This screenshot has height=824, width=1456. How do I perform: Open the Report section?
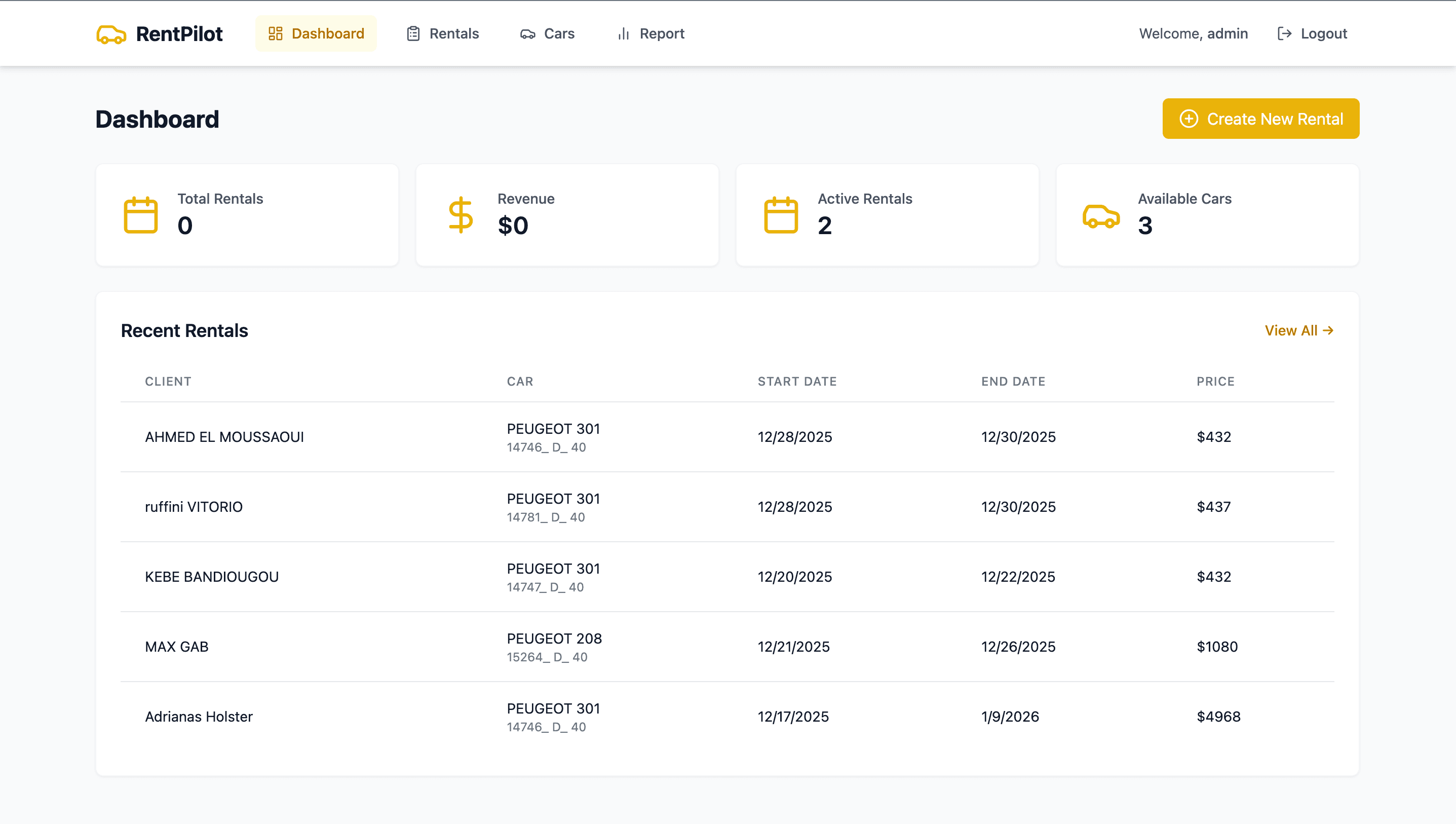(650, 33)
